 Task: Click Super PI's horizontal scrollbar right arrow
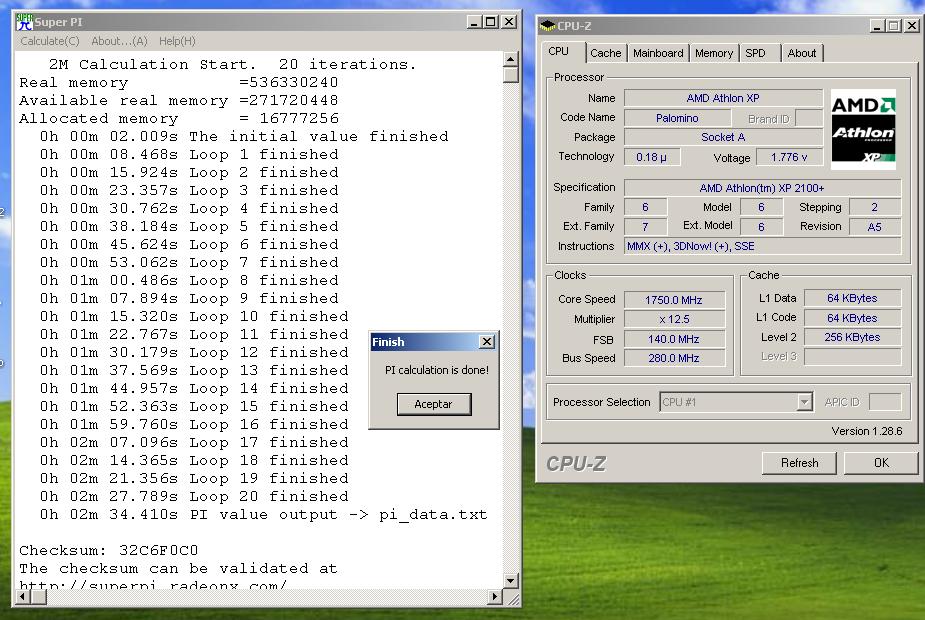[x=494, y=597]
